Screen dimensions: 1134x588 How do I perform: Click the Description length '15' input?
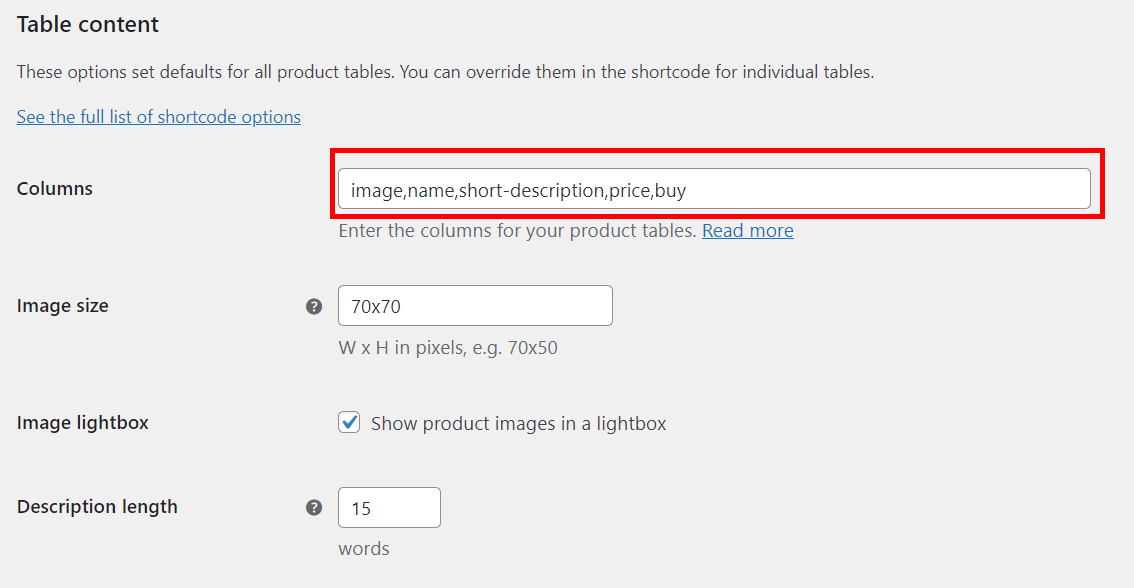pyautogui.click(x=389, y=507)
